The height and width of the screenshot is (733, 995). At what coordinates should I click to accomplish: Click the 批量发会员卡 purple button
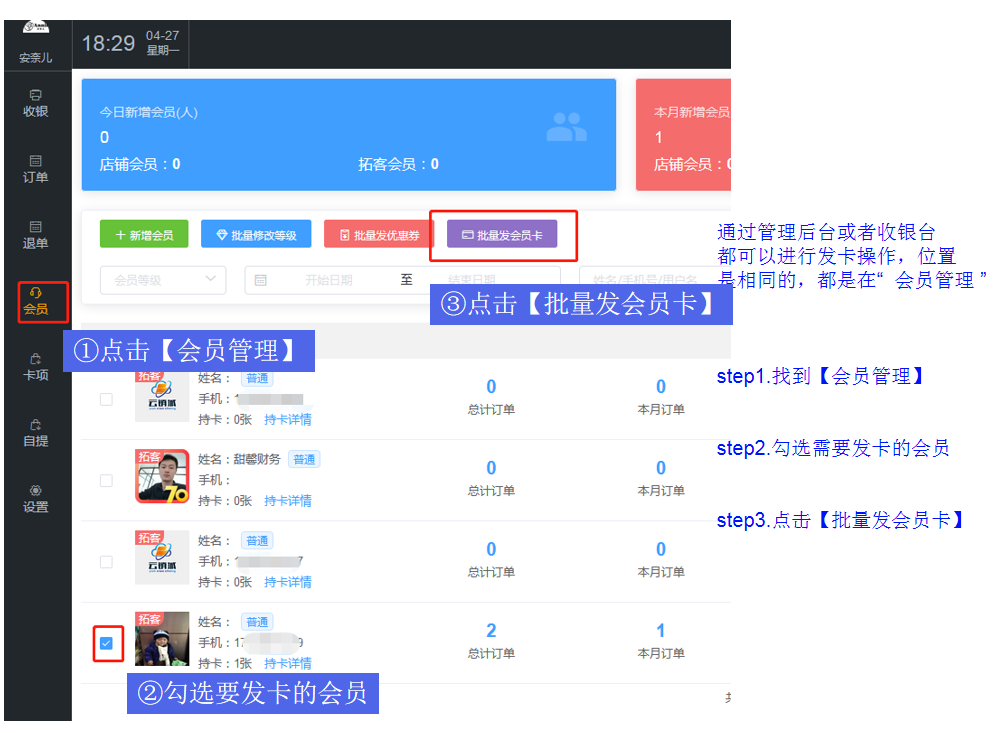[502, 234]
